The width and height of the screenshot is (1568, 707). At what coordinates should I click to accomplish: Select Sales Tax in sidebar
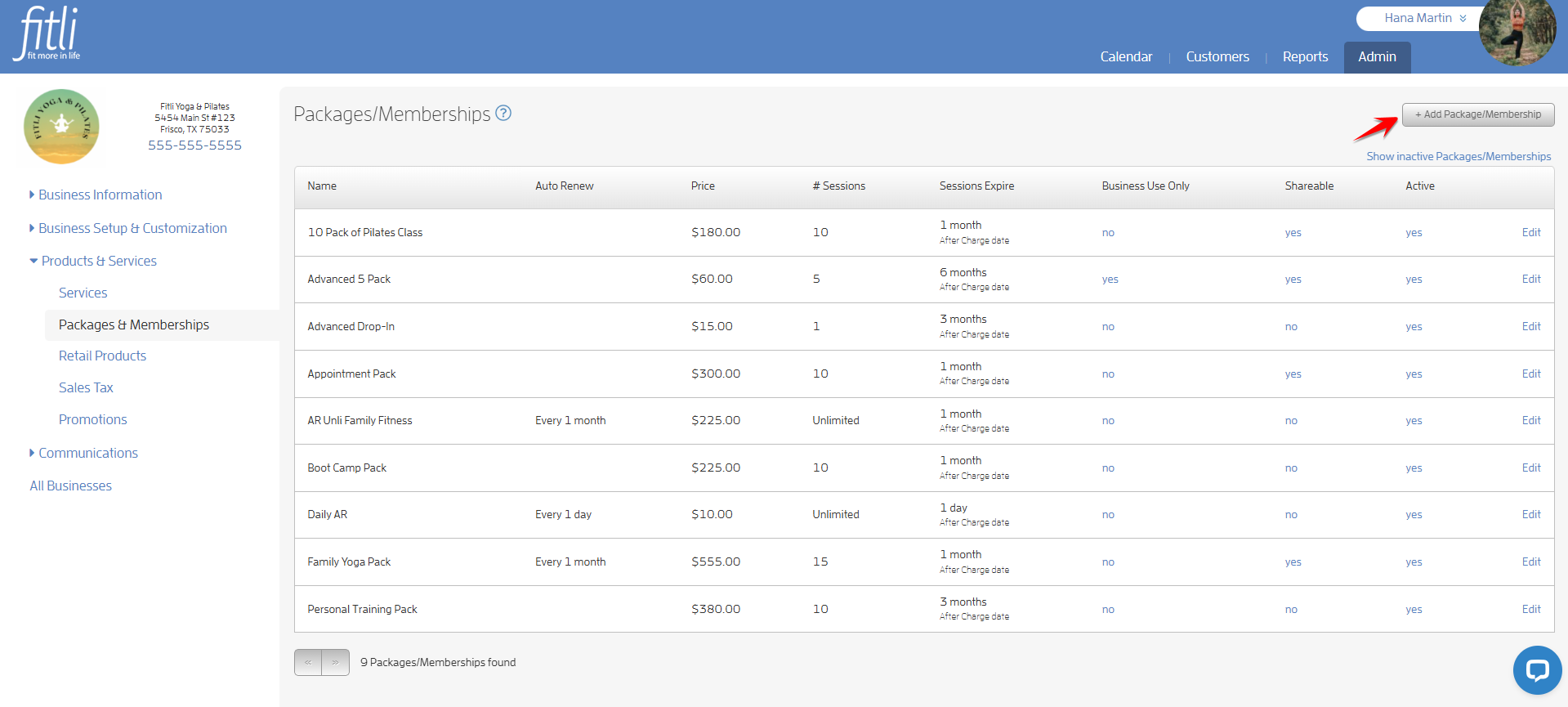pyautogui.click(x=86, y=387)
